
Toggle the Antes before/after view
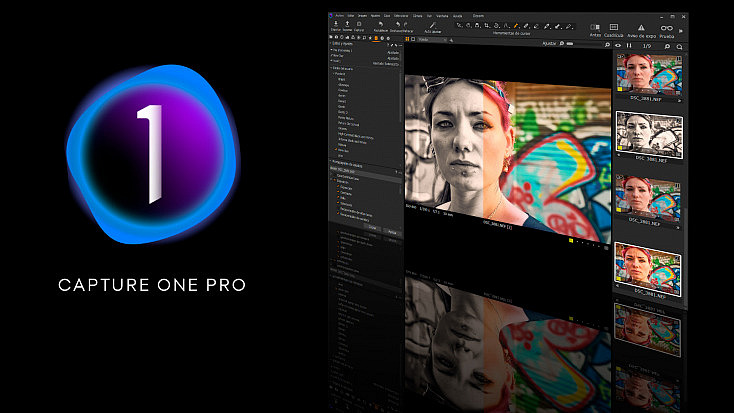click(x=595, y=28)
